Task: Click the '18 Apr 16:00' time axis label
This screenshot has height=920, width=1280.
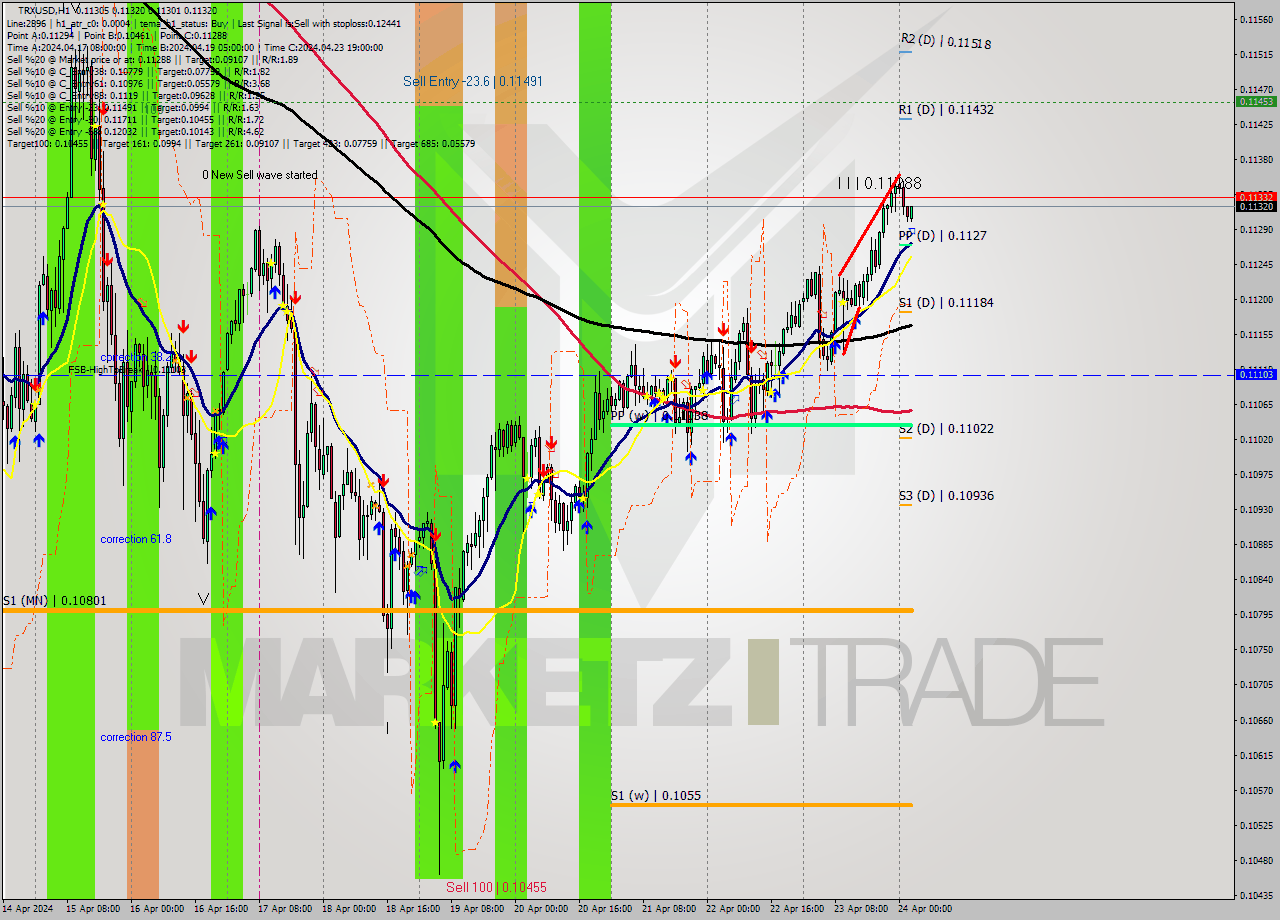Action: point(413,909)
